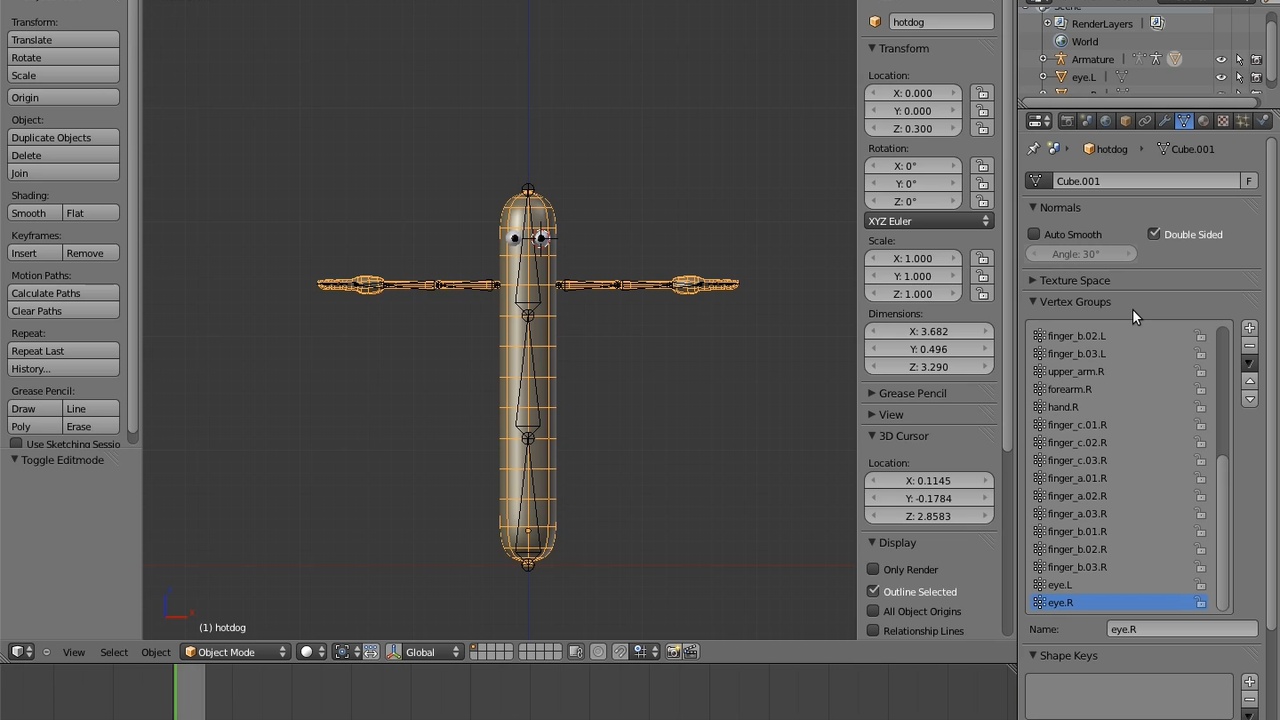Toggle Outline Selected checkbox
1280x720 pixels.
[873, 591]
